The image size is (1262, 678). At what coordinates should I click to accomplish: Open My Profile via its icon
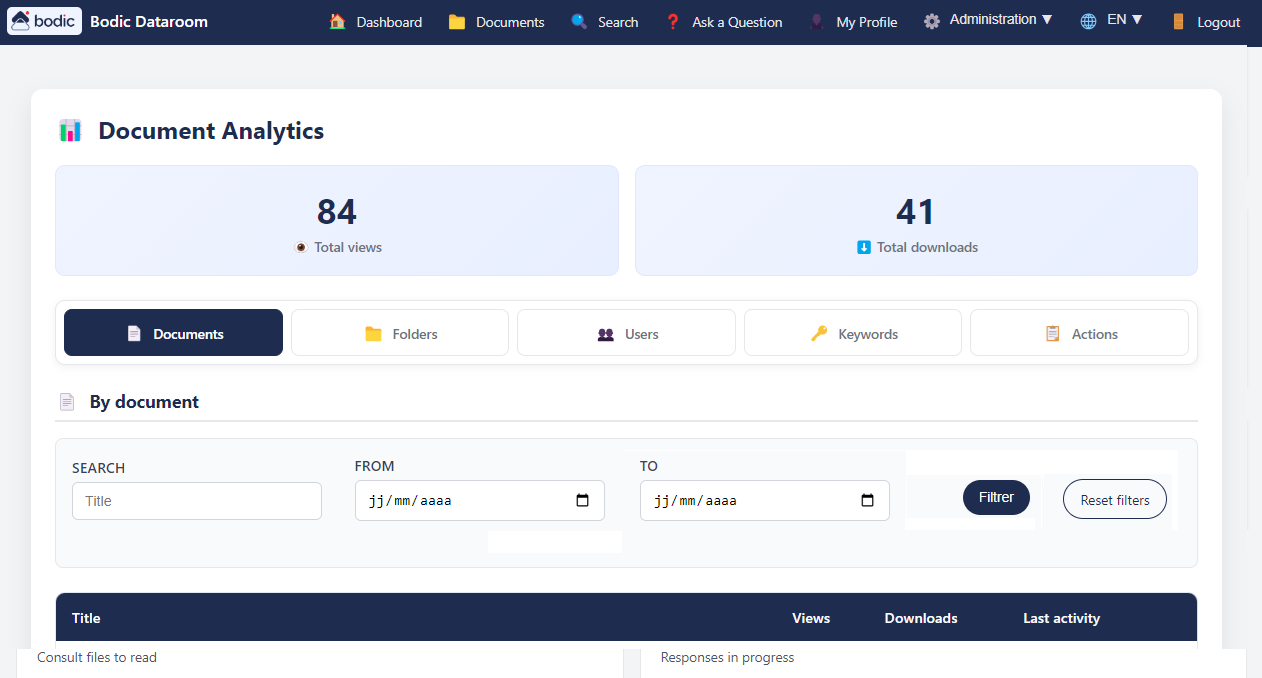tap(817, 21)
